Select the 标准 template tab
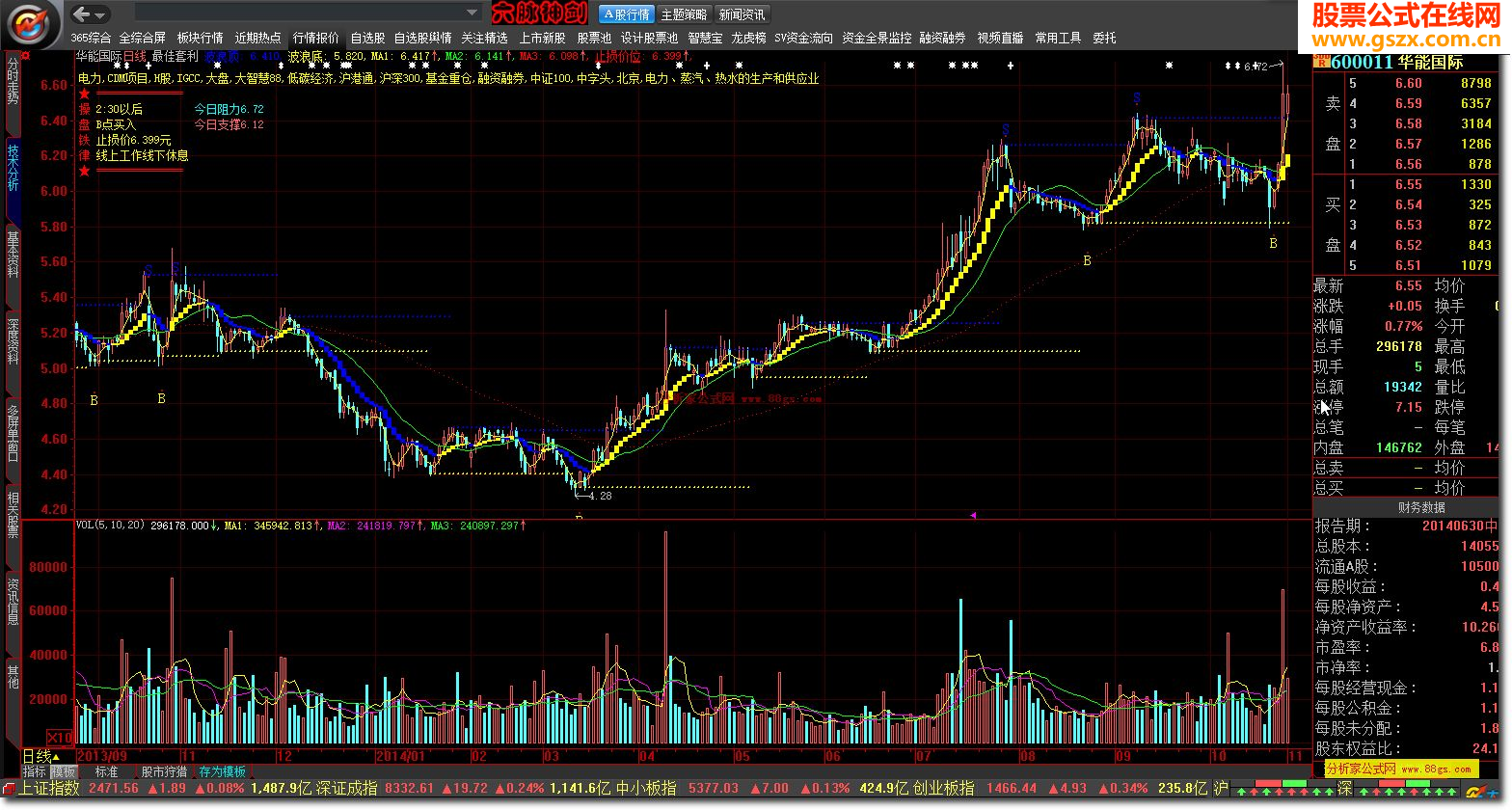The image size is (1512, 810). point(106,771)
